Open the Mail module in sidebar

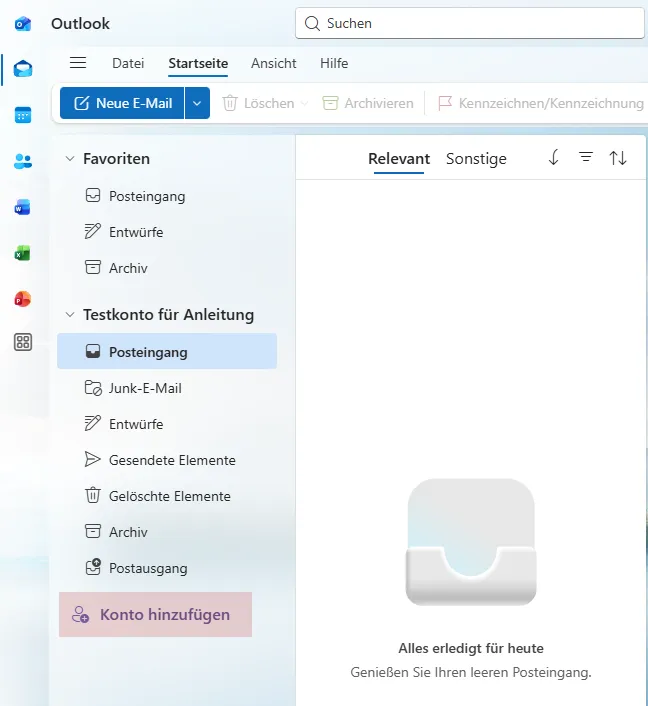pyautogui.click(x=23, y=69)
